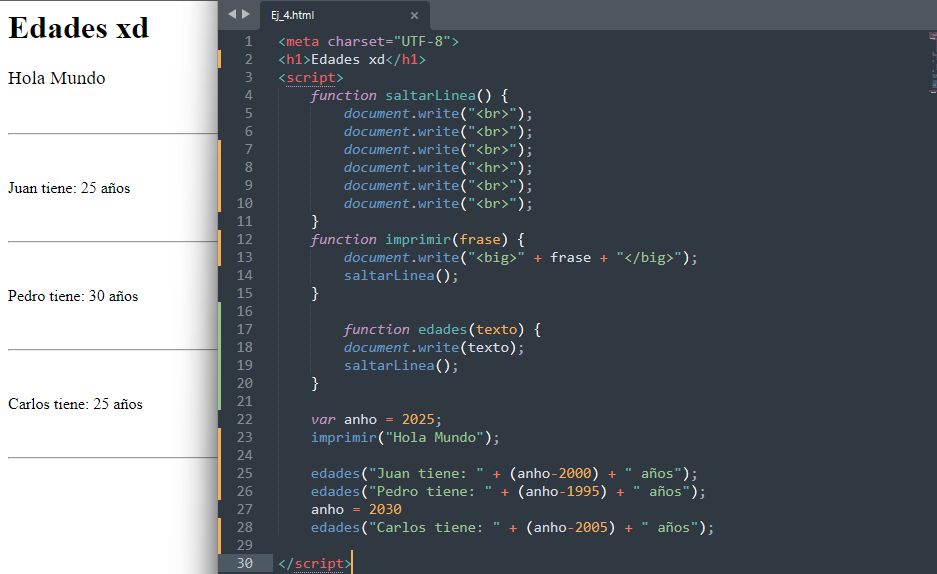Click the minimap at top right
The height and width of the screenshot is (574, 937).
click(932, 63)
